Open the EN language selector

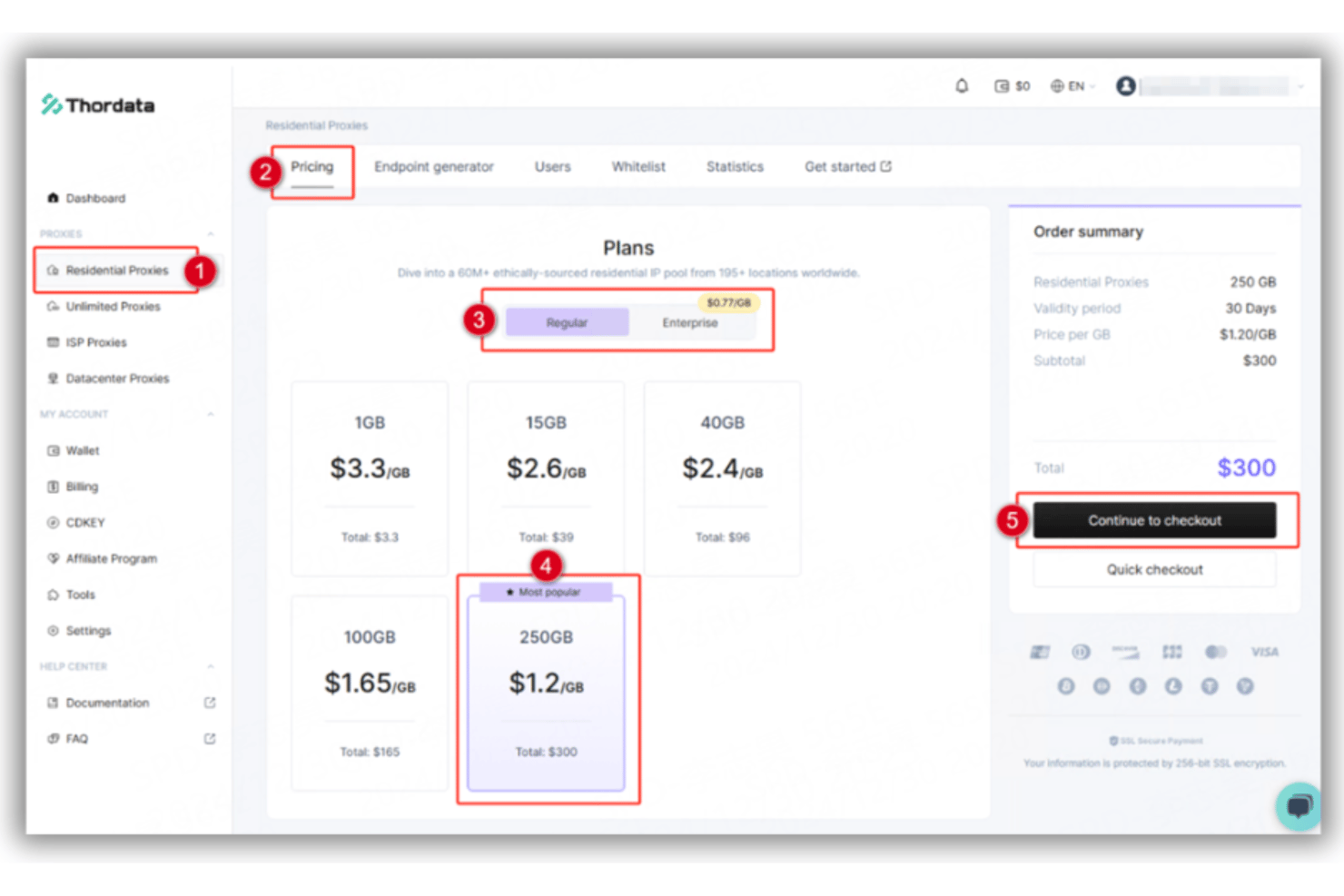(1072, 86)
